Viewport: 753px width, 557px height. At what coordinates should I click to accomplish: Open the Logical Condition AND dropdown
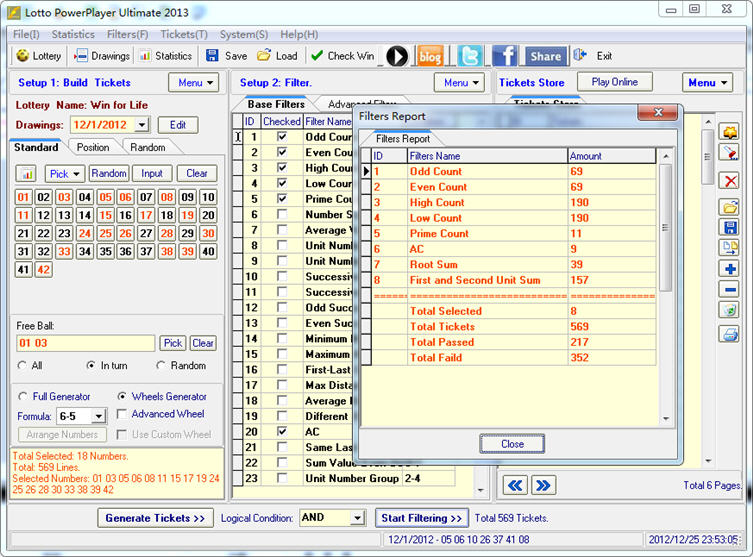click(x=357, y=518)
